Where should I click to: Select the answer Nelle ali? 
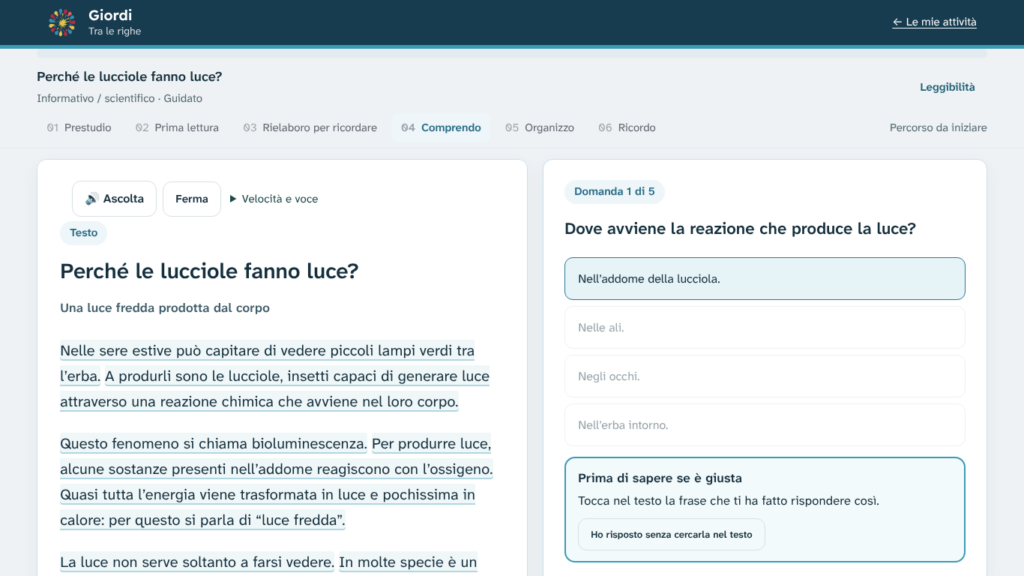coord(765,327)
